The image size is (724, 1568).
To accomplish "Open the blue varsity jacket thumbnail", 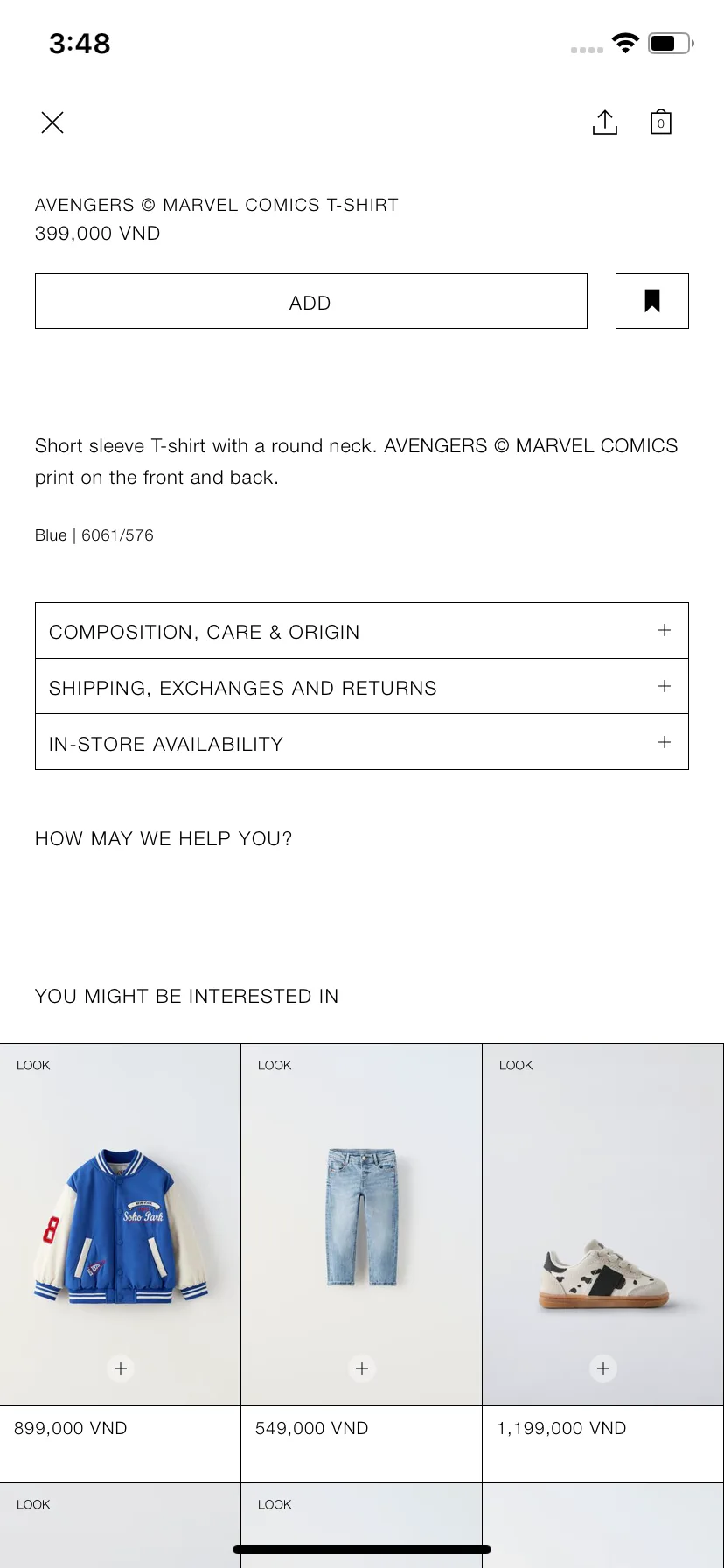I will coord(121,1226).
